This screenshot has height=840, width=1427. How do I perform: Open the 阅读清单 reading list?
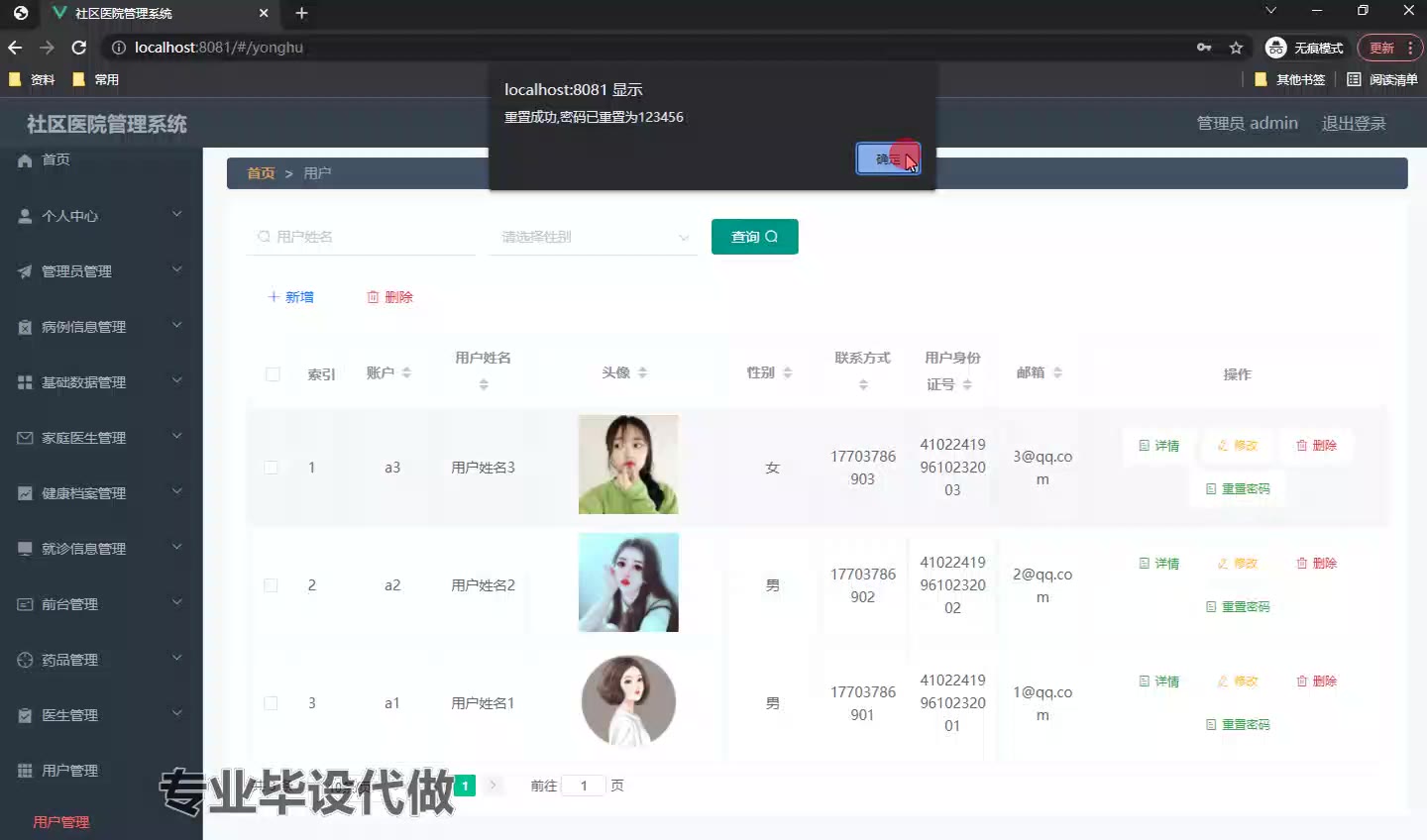(1381, 79)
